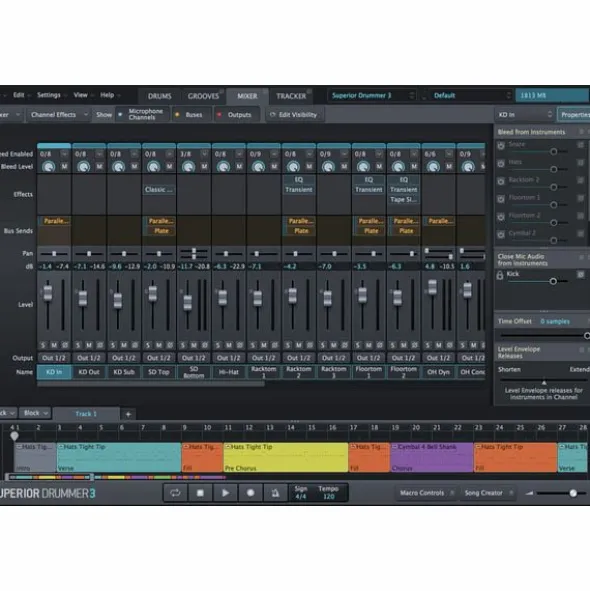Click the KD In level fader
The image size is (590, 591).
[48, 292]
